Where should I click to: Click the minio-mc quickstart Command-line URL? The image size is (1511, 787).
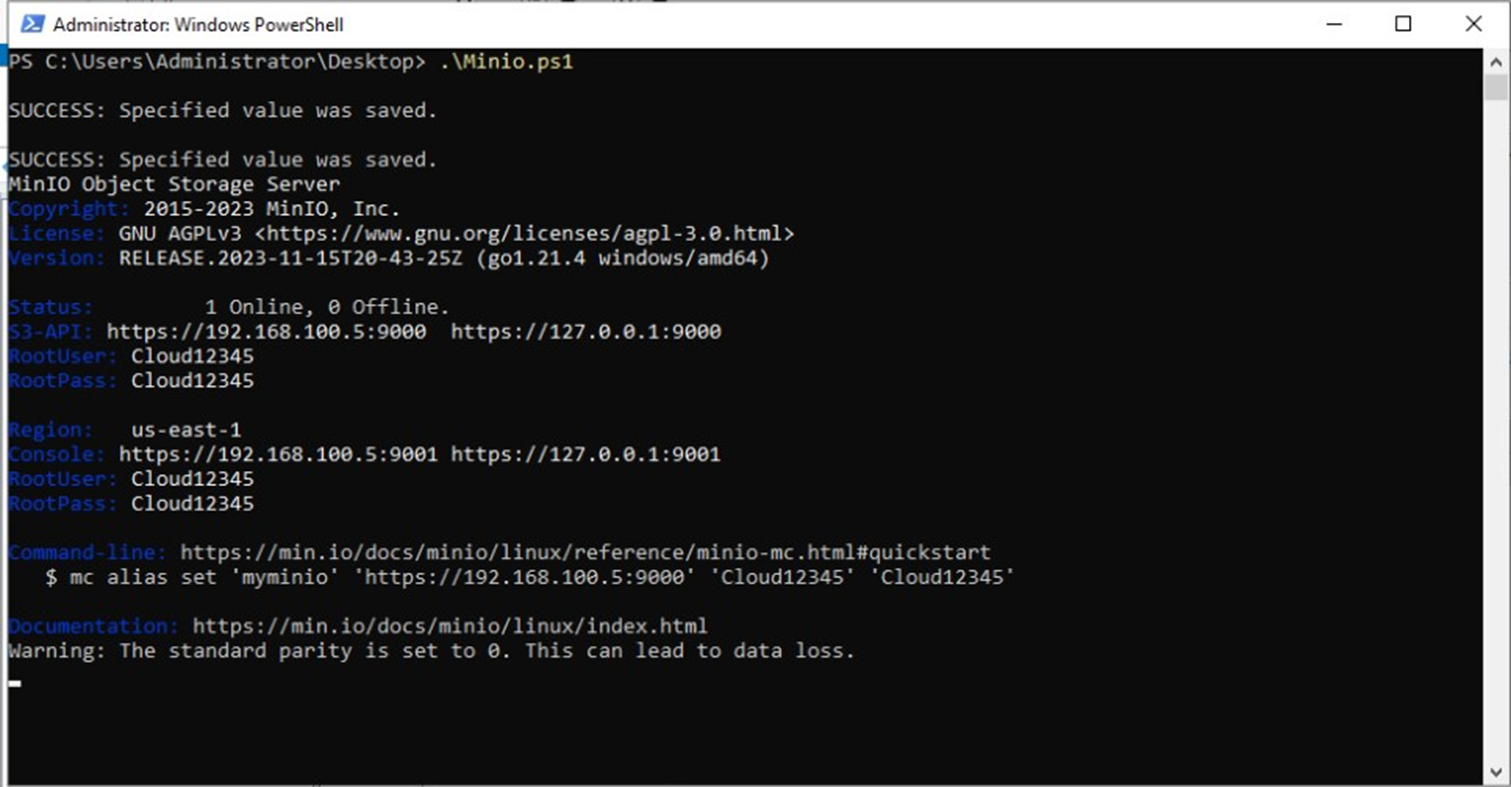(x=586, y=553)
